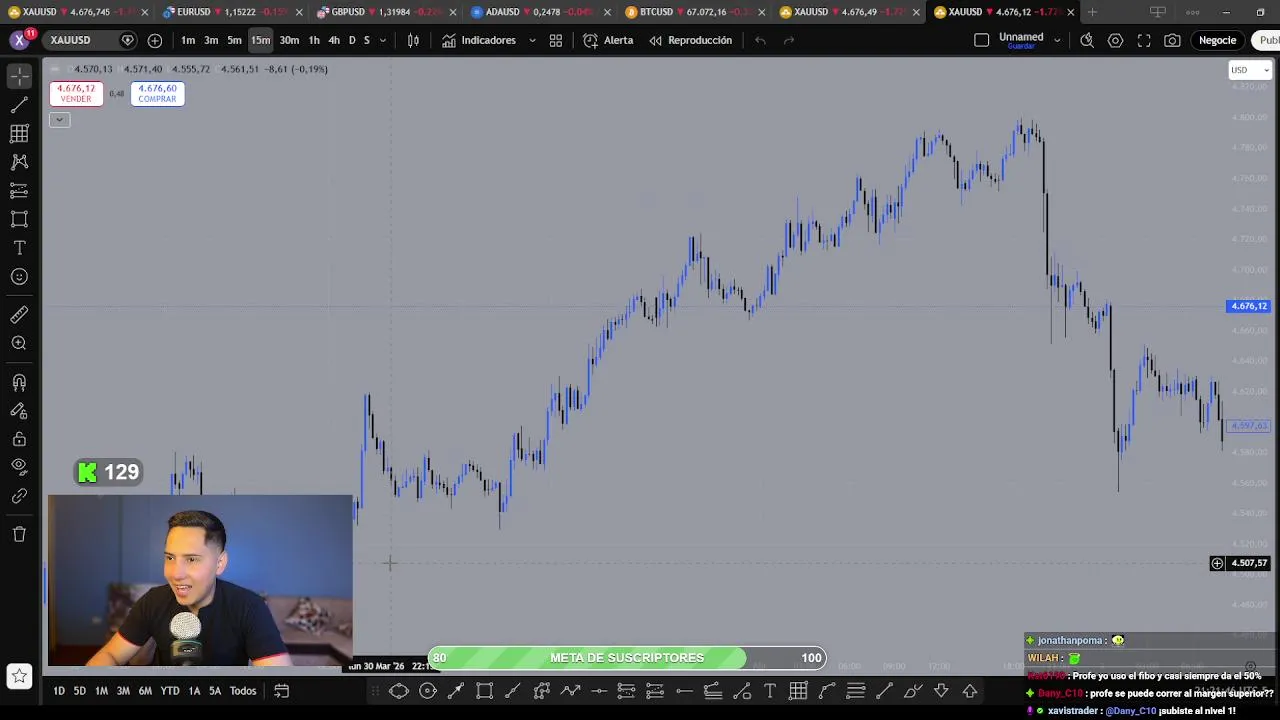Switch to 3m timeframe
Viewport: 1280px width, 720px height.
(x=211, y=40)
